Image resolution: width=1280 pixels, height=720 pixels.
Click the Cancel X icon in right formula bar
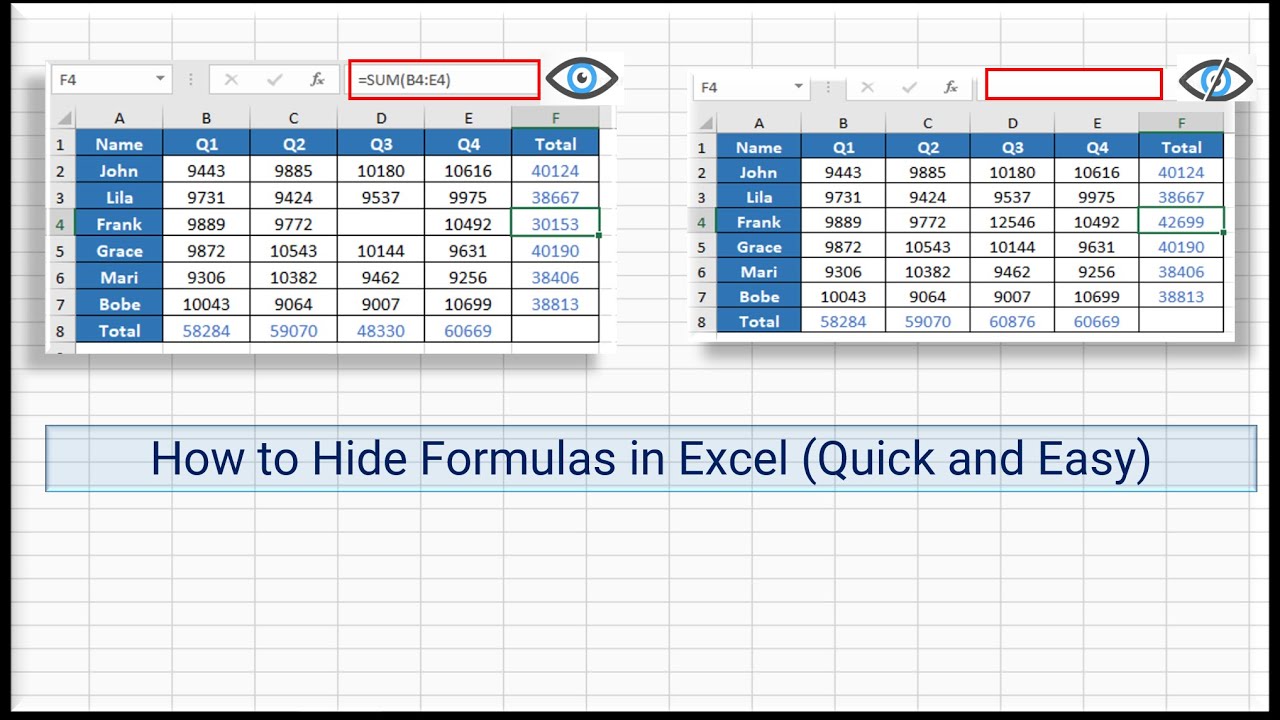tap(867, 88)
